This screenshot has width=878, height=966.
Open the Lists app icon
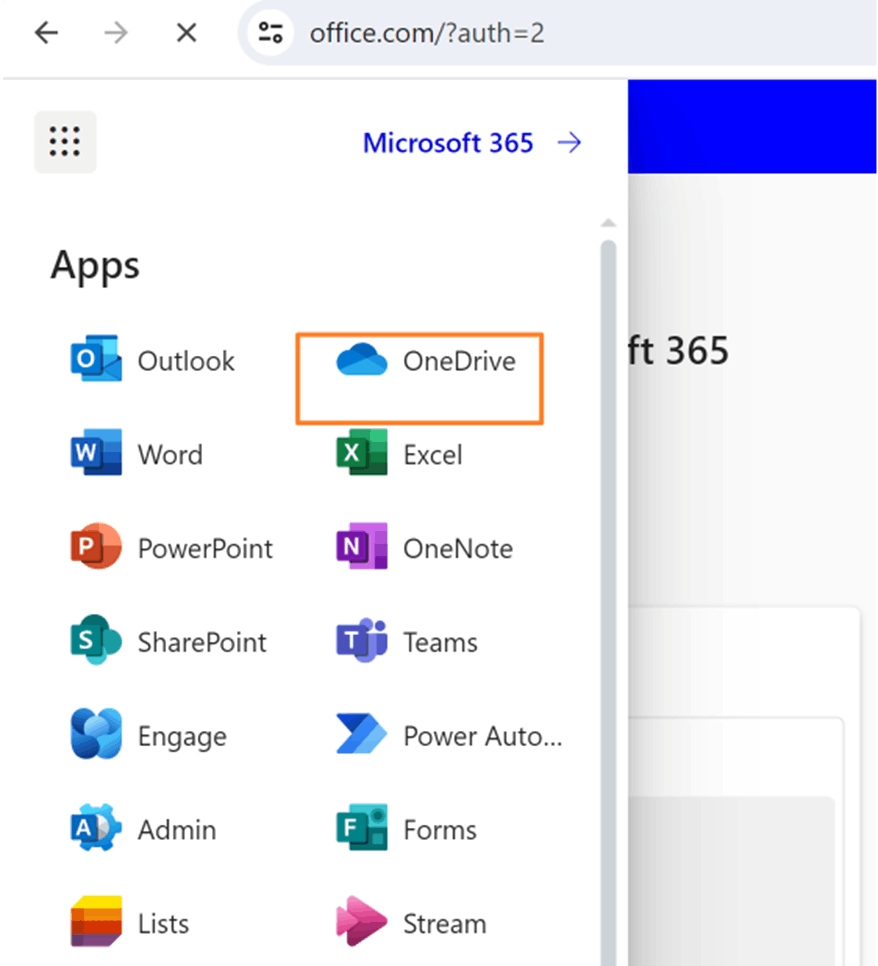(x=96, y=921)
